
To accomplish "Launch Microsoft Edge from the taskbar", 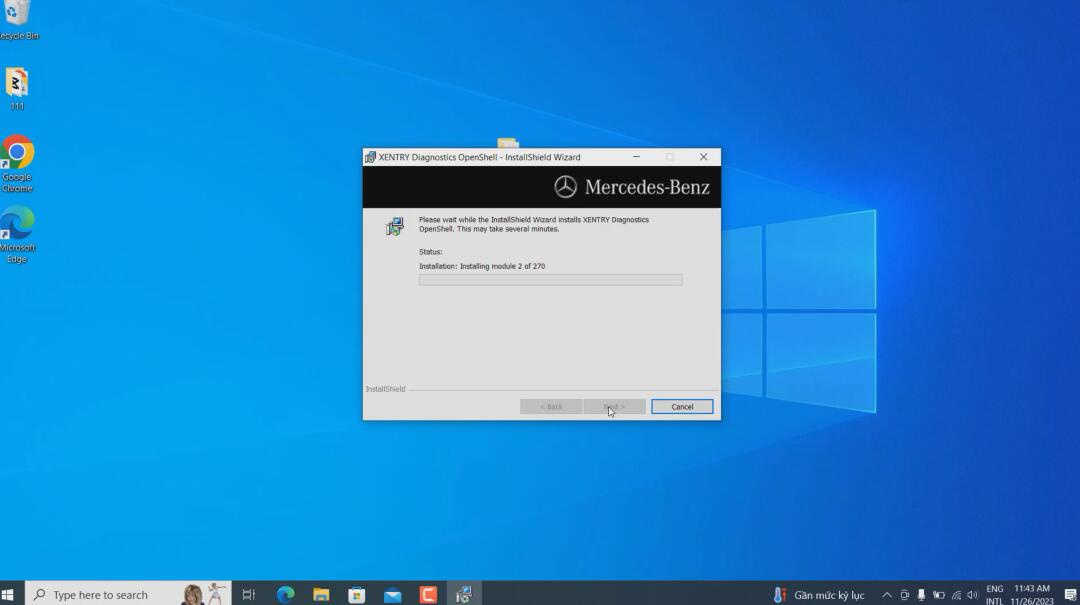I will point(285,594).
